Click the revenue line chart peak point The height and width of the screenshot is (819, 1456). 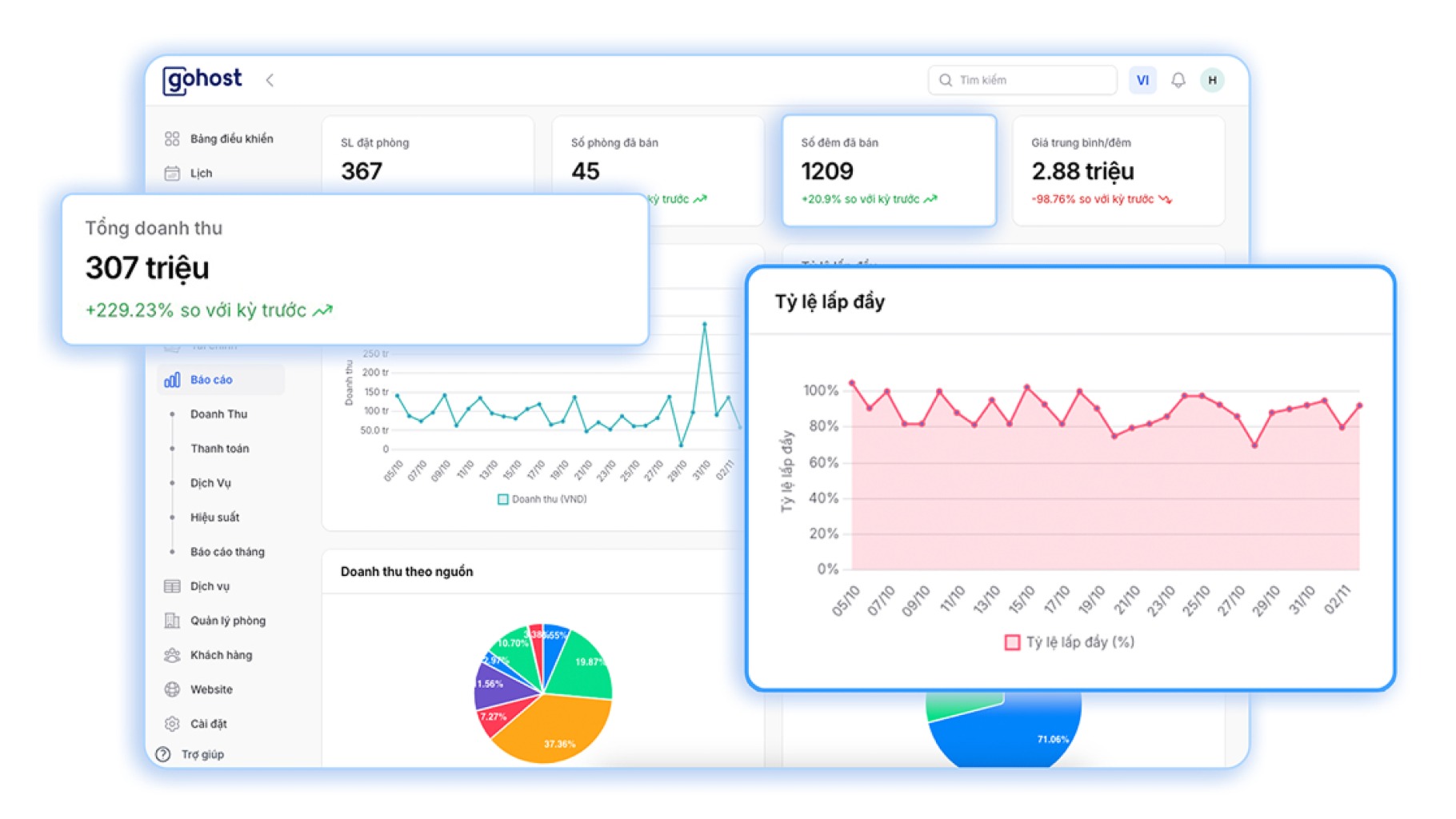point(704,324)
